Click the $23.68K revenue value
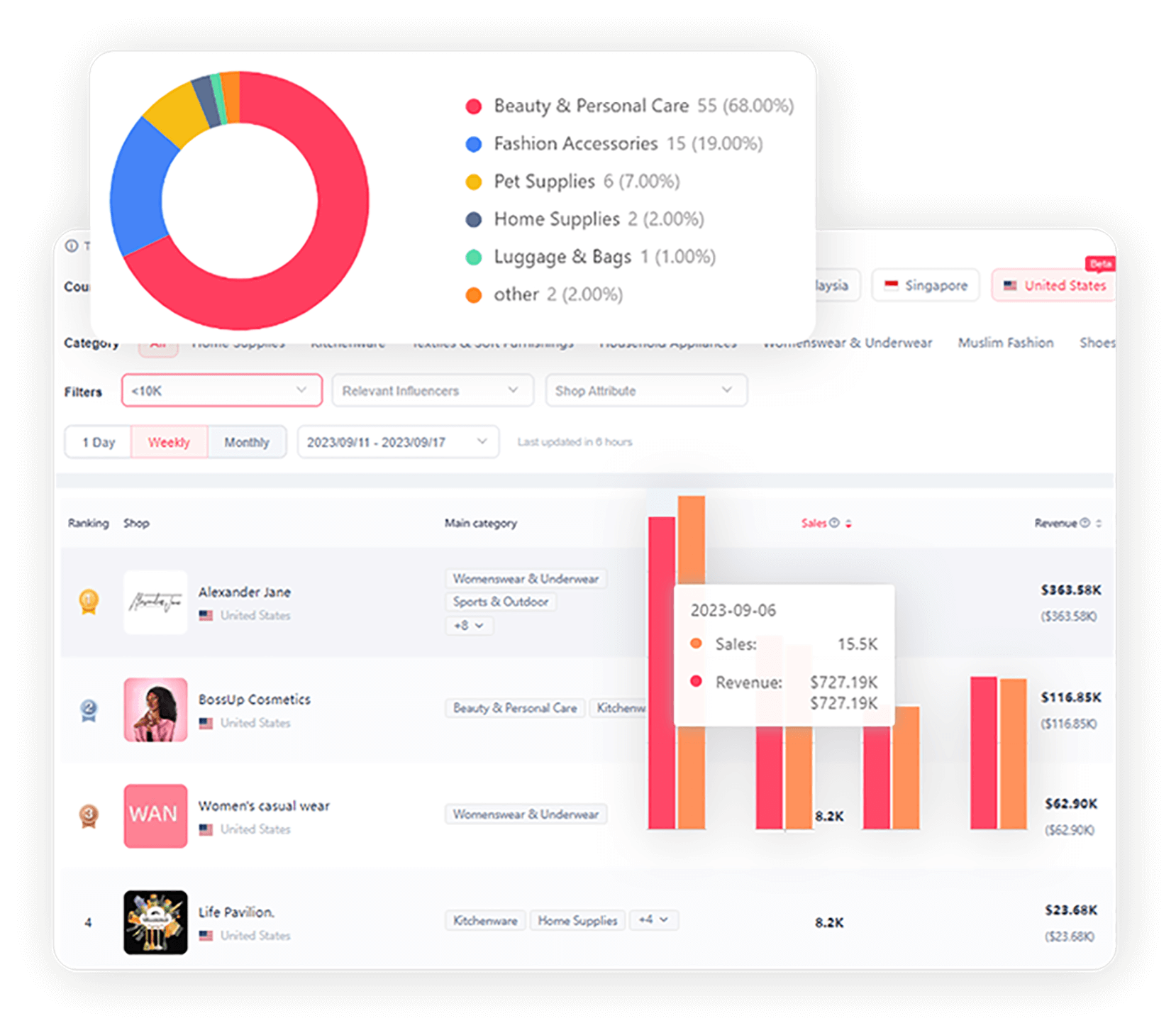 click(x=1071, y=910)
